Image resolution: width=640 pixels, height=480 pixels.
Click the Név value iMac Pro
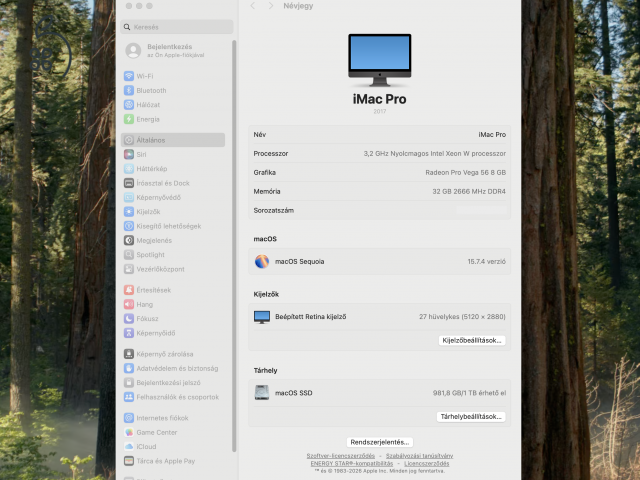point(492,135)
